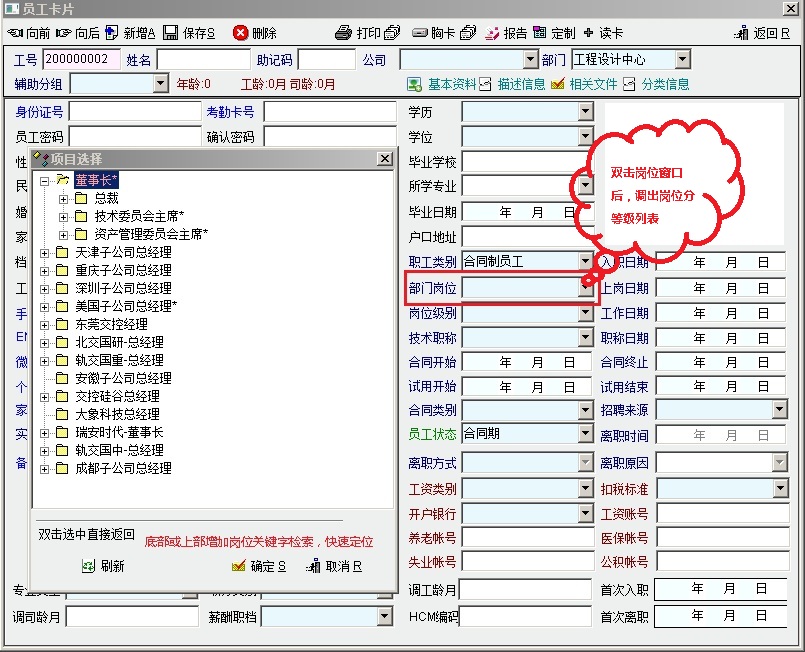Click the 返回 return icon at top right

[x=741, y=33]
